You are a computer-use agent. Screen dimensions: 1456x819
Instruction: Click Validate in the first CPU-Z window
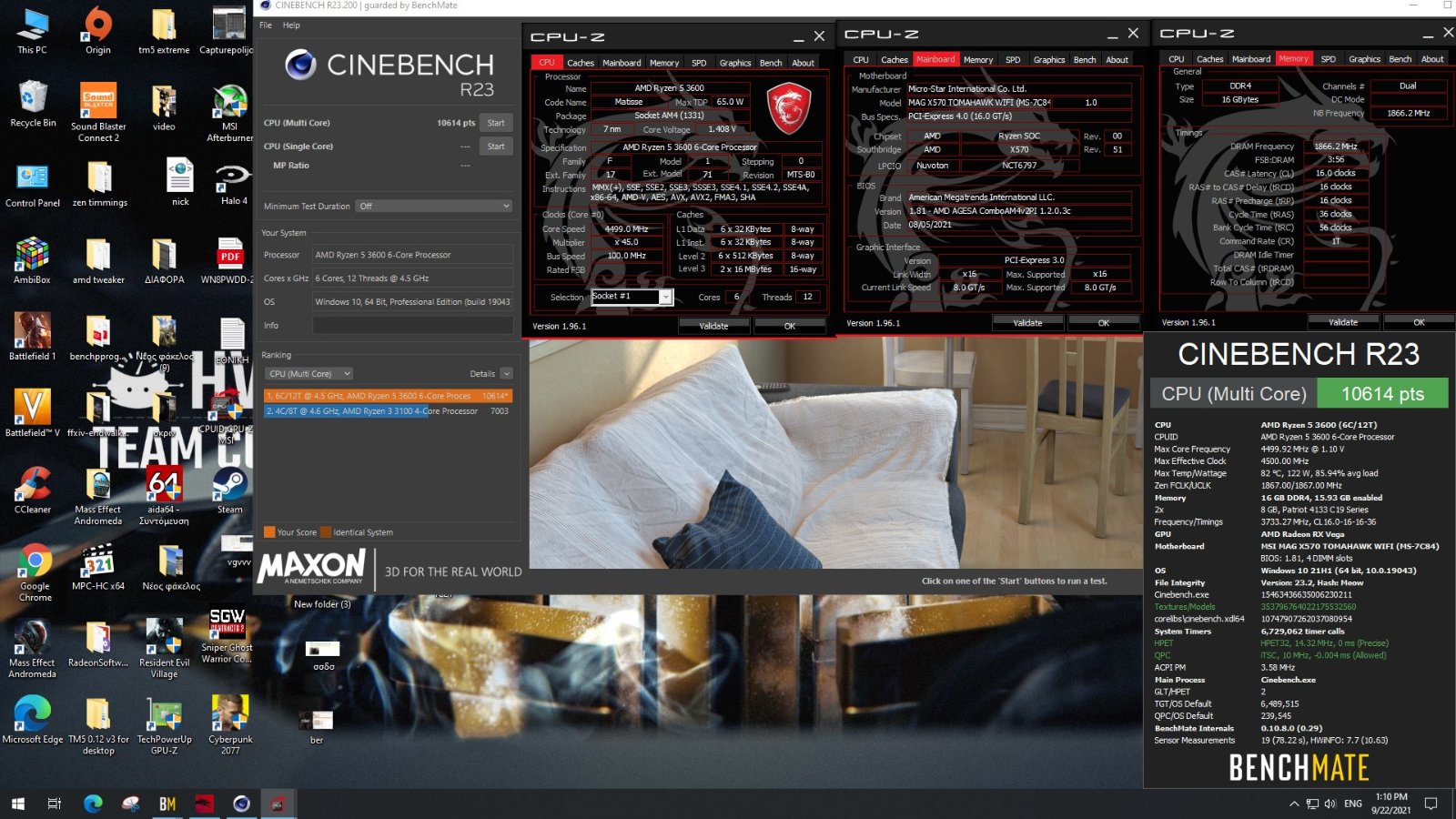tap(713, 326)
